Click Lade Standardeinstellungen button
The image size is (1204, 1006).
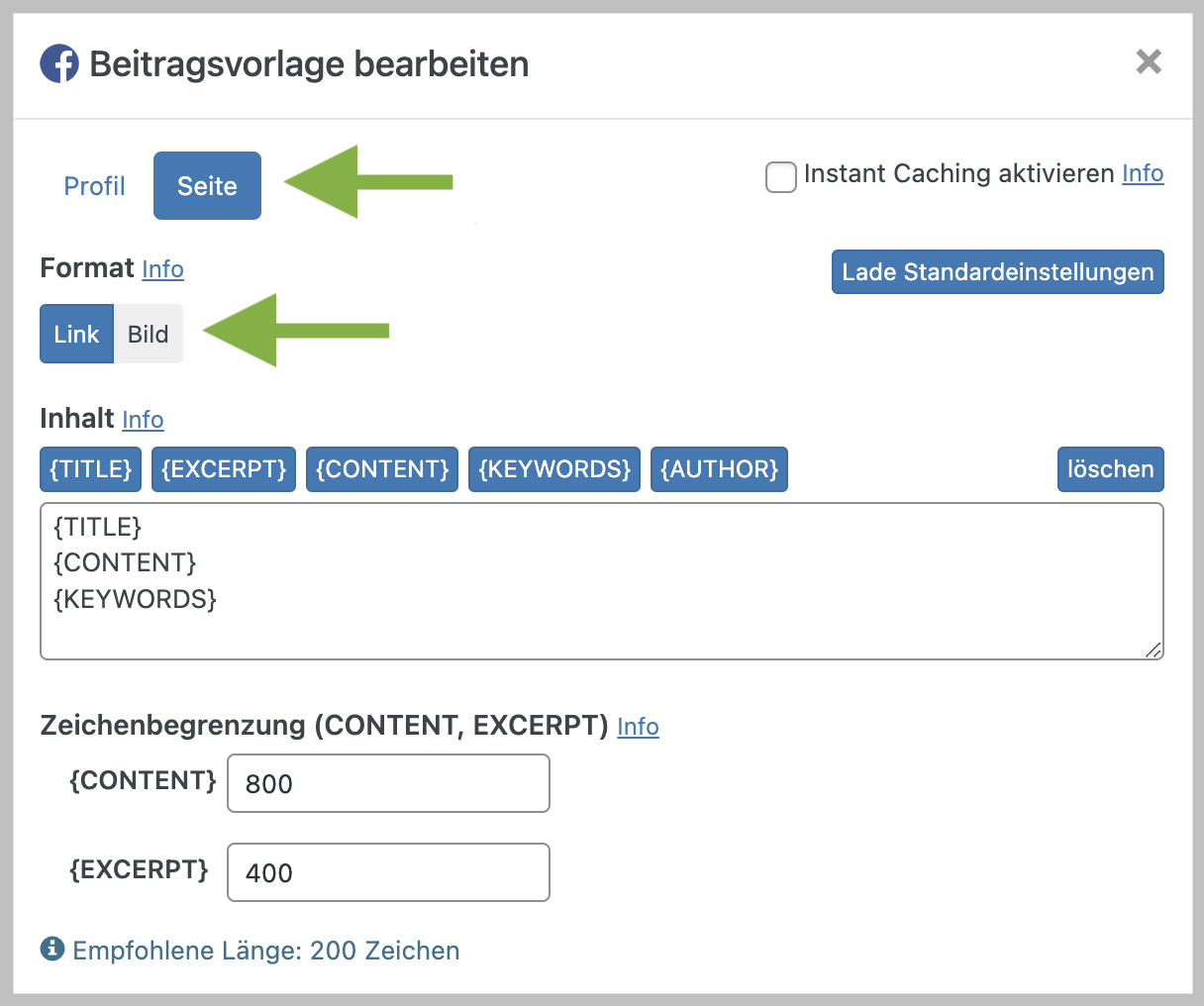(x=998, y=272)
